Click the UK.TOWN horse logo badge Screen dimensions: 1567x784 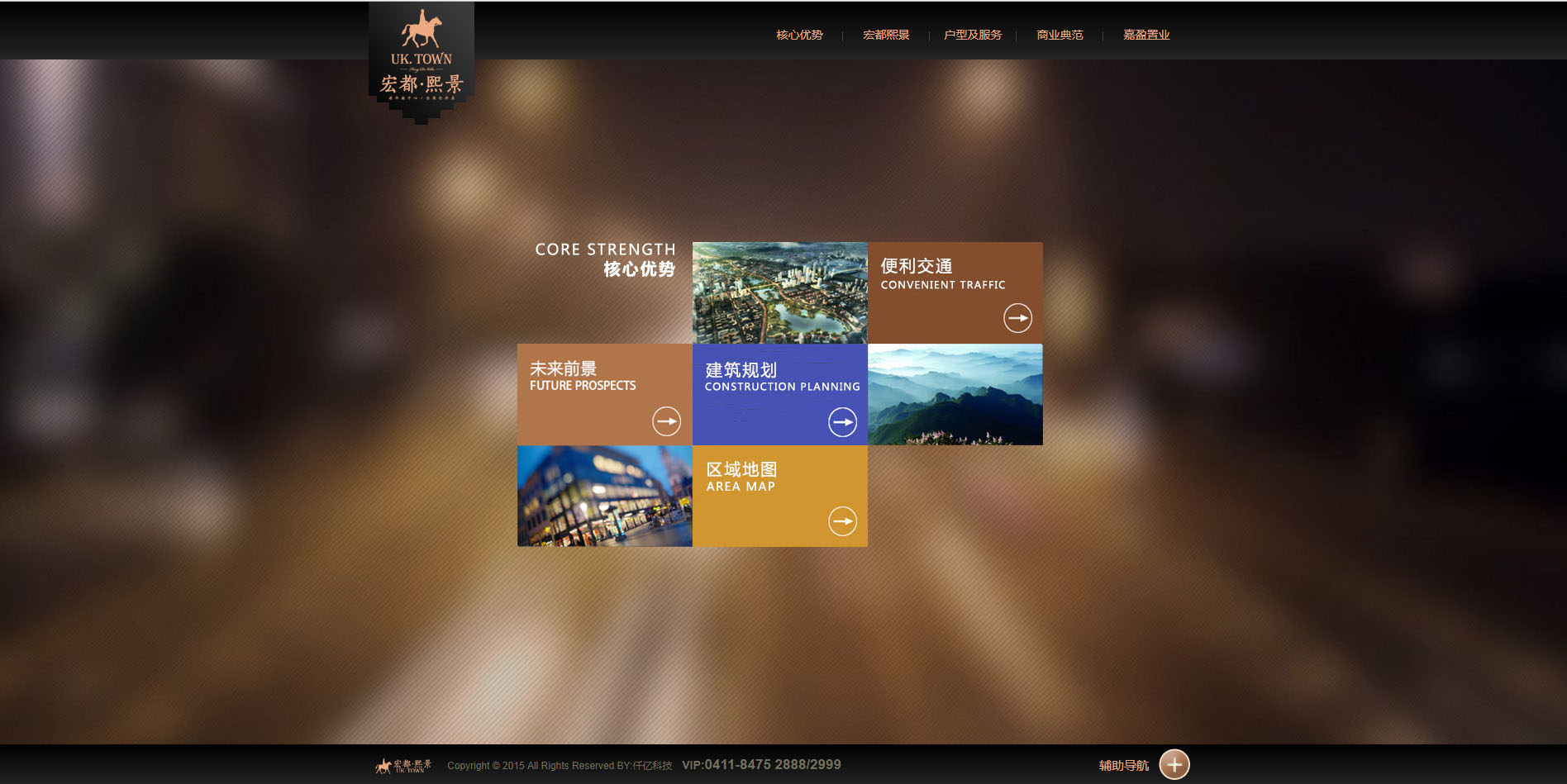(x=422, y=62)
